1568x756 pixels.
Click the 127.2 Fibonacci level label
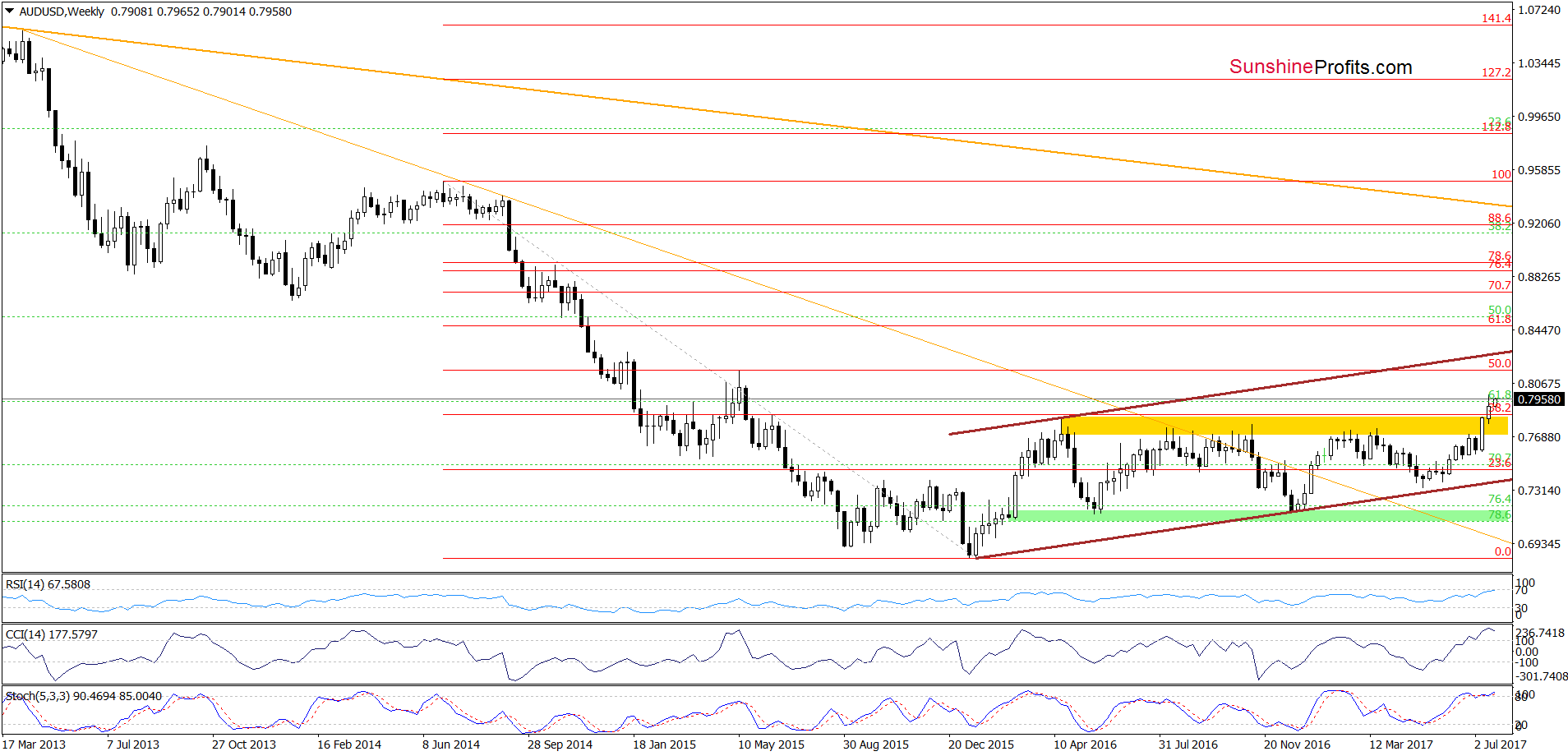pyautogui.click(x=1497, y=72)
